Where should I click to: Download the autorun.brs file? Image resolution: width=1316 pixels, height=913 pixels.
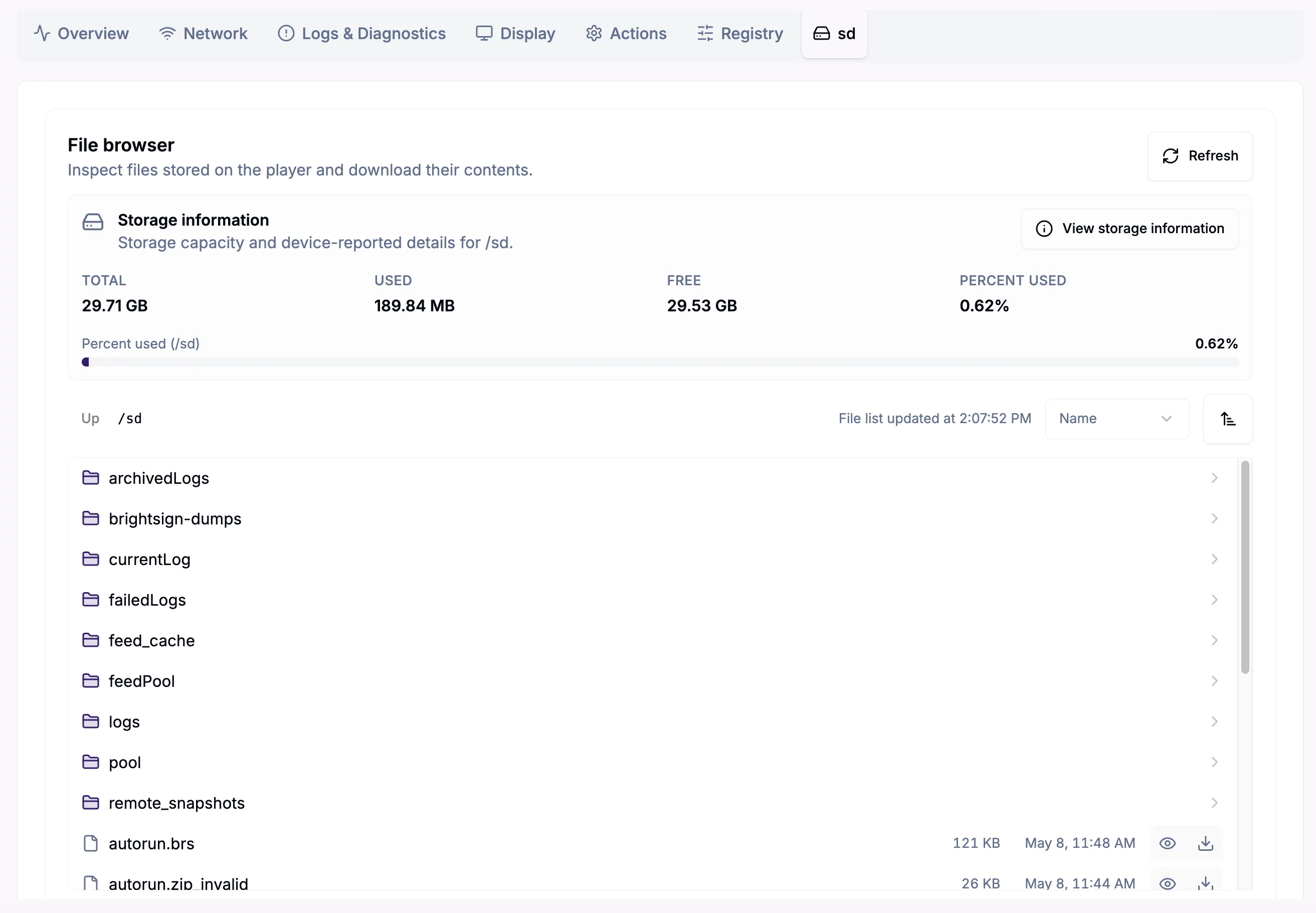[x=1205, y=843]
